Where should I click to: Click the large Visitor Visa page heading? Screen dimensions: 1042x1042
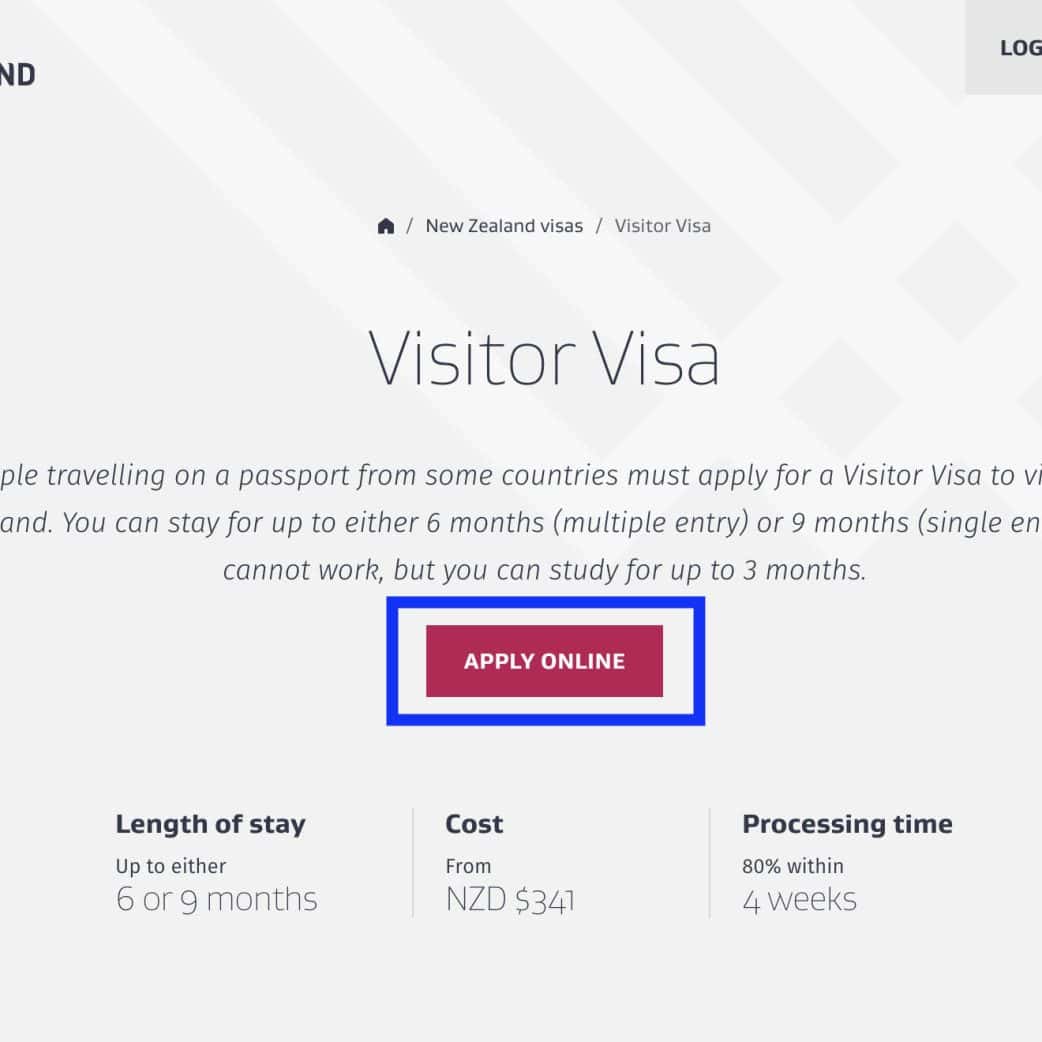click(544, 358)
